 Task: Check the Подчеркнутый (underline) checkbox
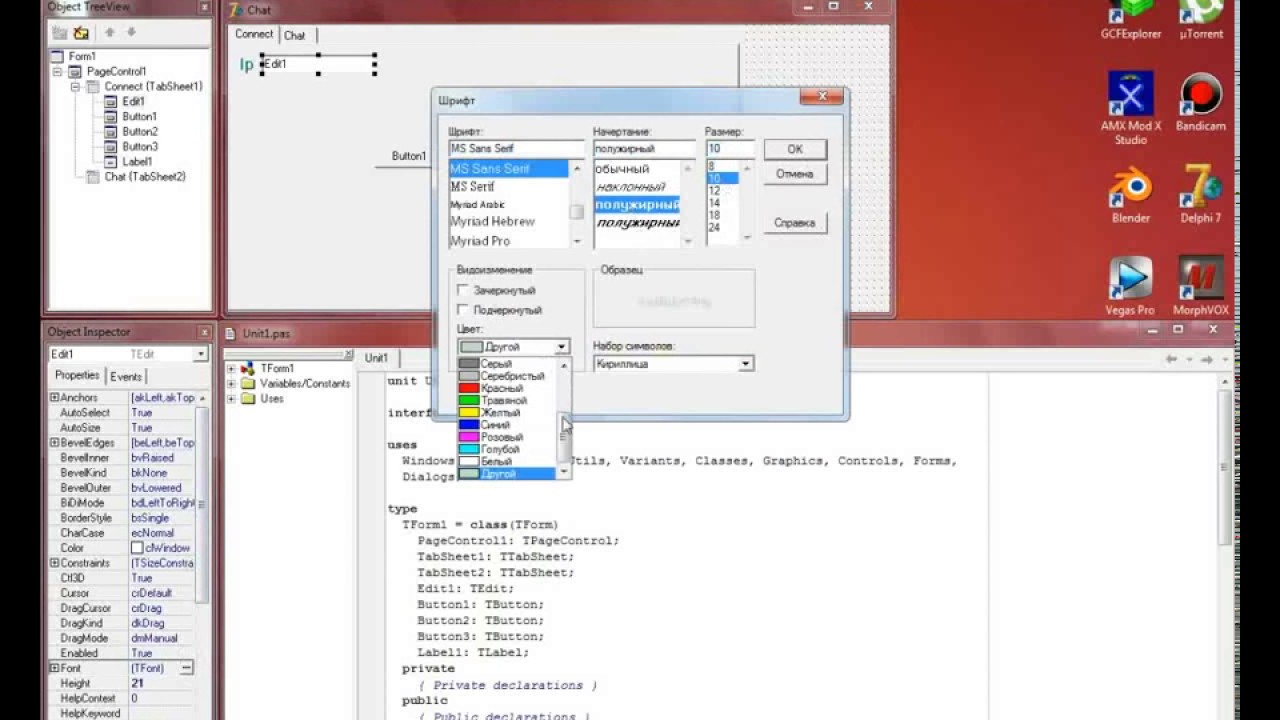click(x=463, y=311)
